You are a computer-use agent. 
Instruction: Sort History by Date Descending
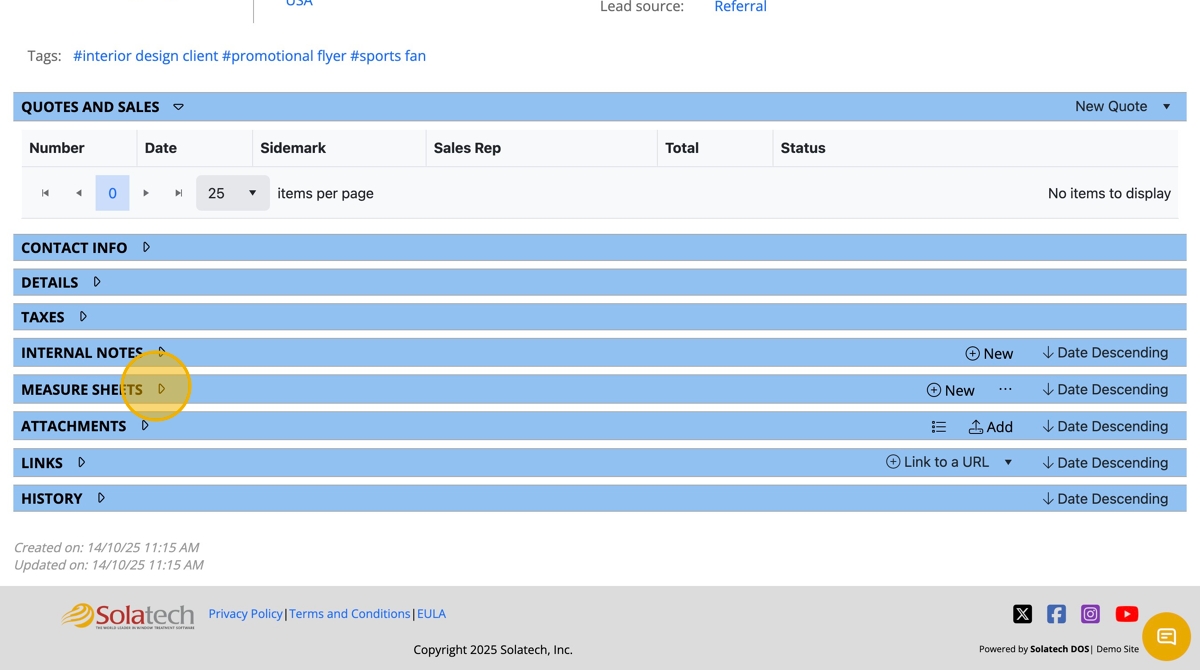click(1105, 499)
